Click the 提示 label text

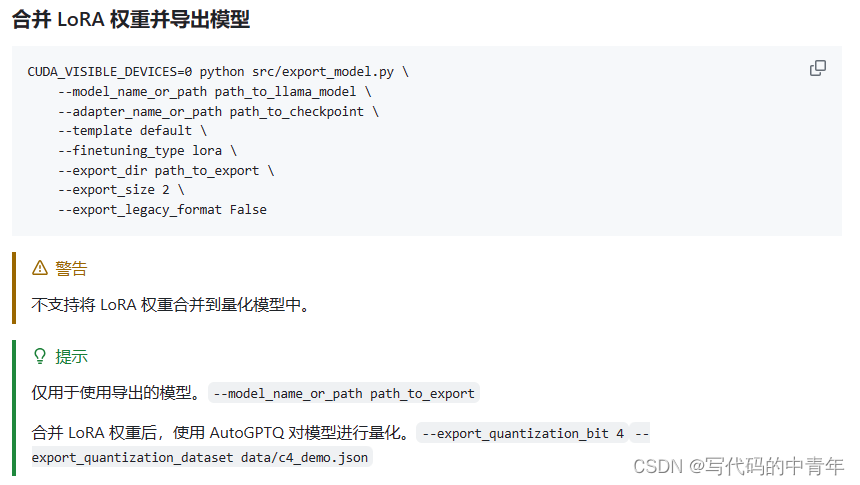71,357
